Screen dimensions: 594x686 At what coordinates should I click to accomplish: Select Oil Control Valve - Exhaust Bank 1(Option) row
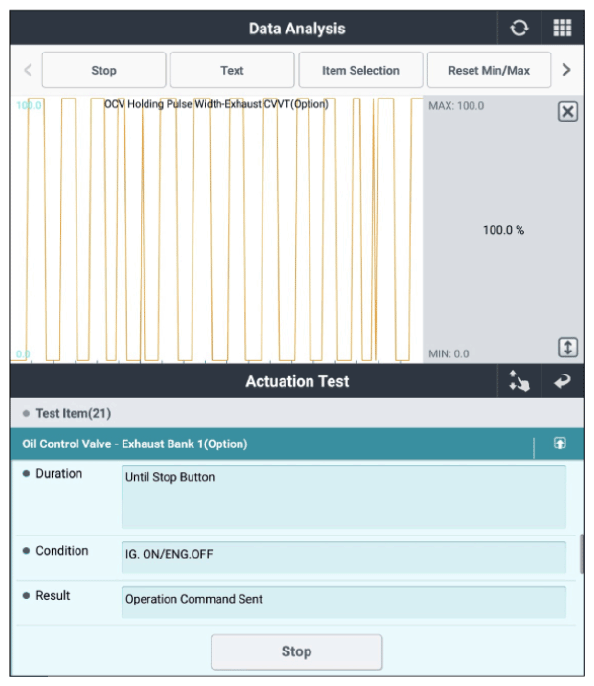pos(271,444)
